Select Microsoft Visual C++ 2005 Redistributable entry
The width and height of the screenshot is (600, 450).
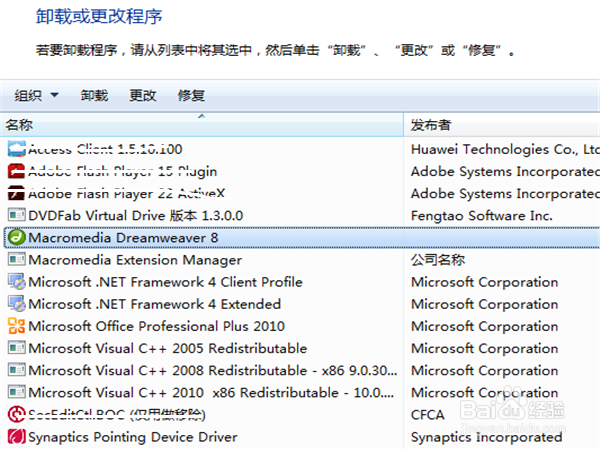pos(167,349)
